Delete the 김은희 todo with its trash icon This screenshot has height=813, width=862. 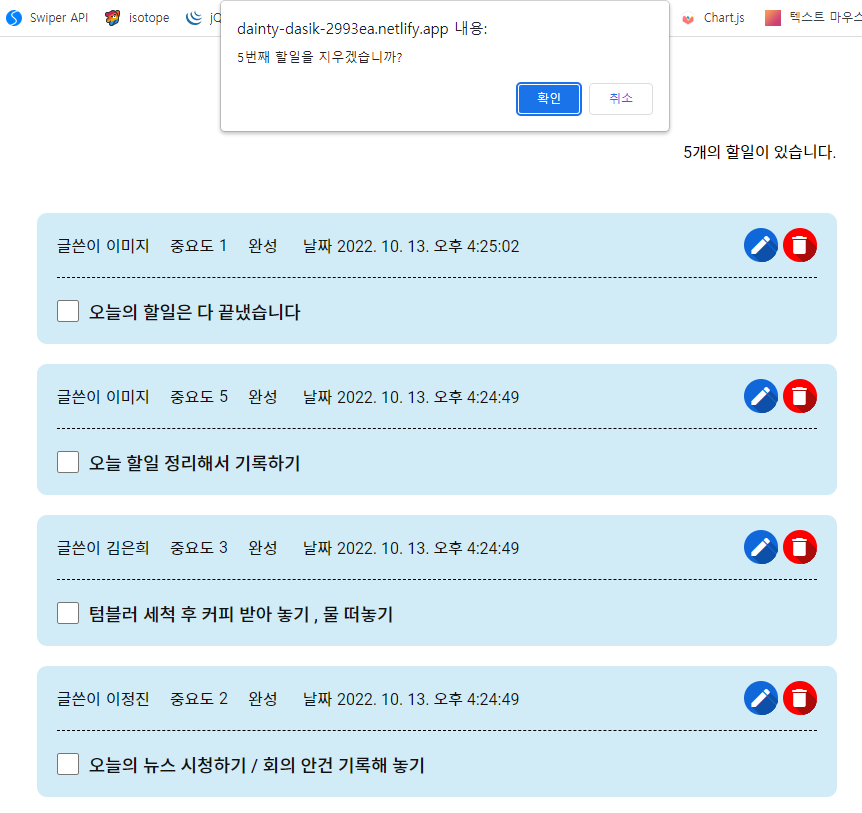[800, 547]
